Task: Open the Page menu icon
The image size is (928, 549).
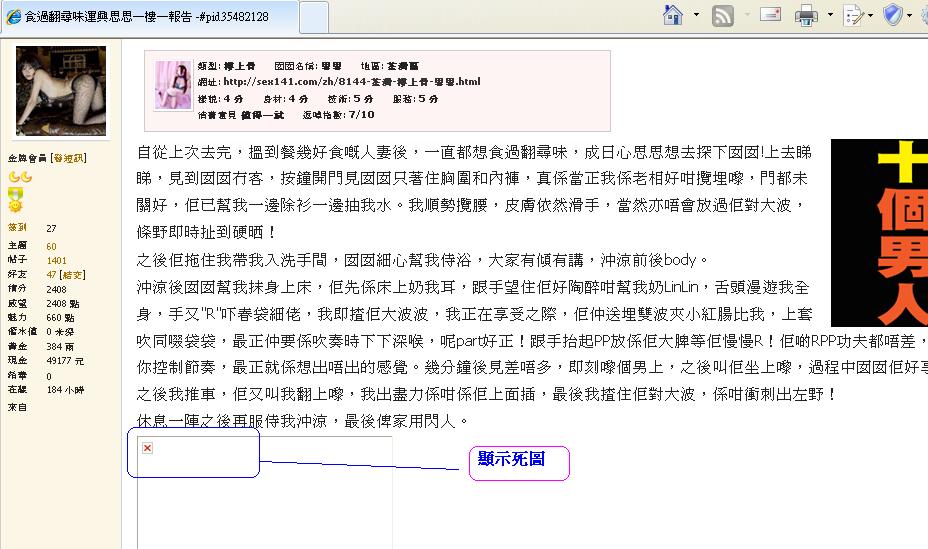Action: pyautogui.click(x=853, y=15)
